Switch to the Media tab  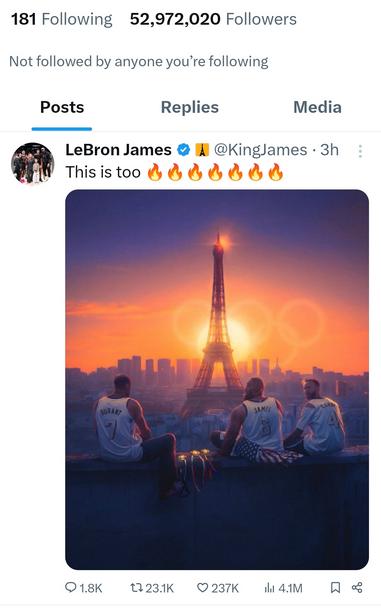[317, 107]
